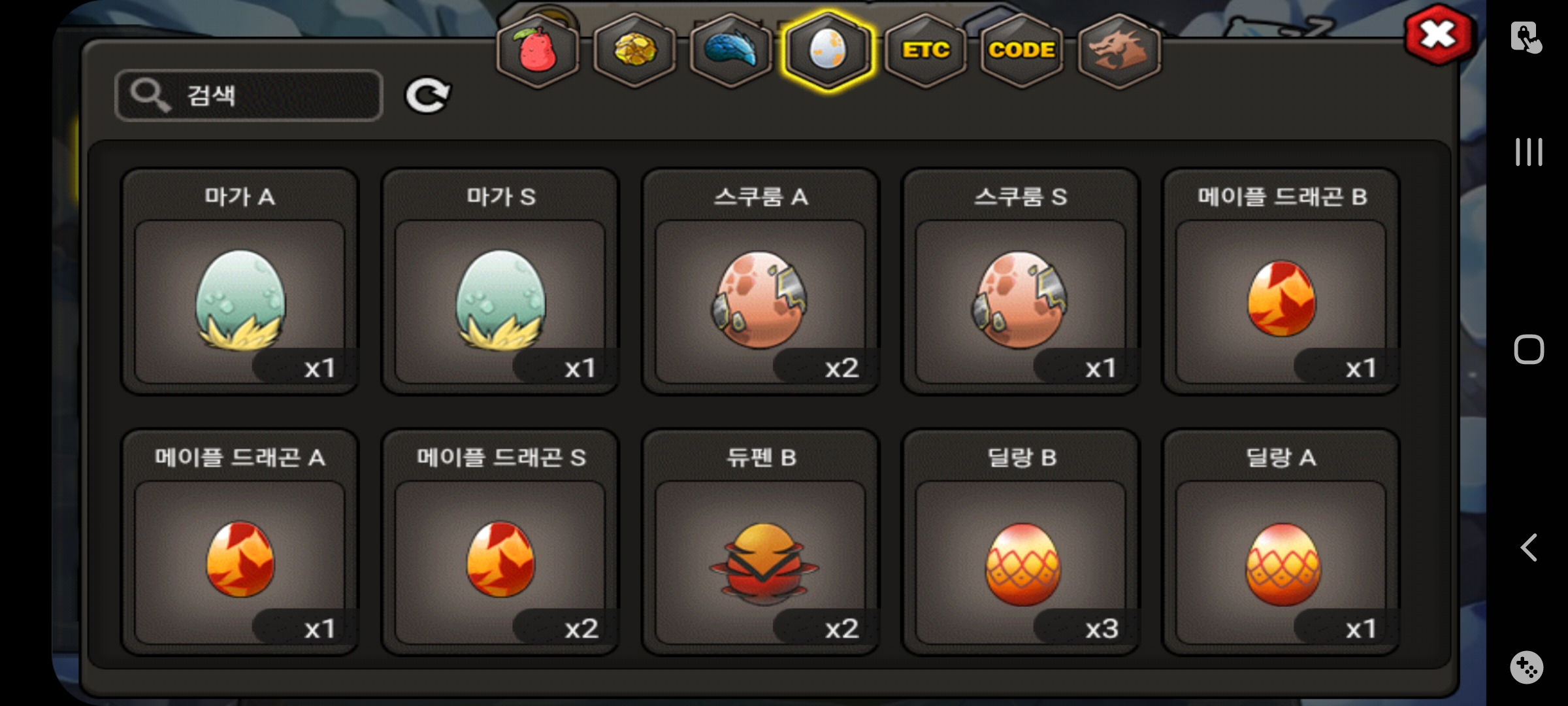
Task: Close the inventory with red X
Action: click(x=1438, y=34)
